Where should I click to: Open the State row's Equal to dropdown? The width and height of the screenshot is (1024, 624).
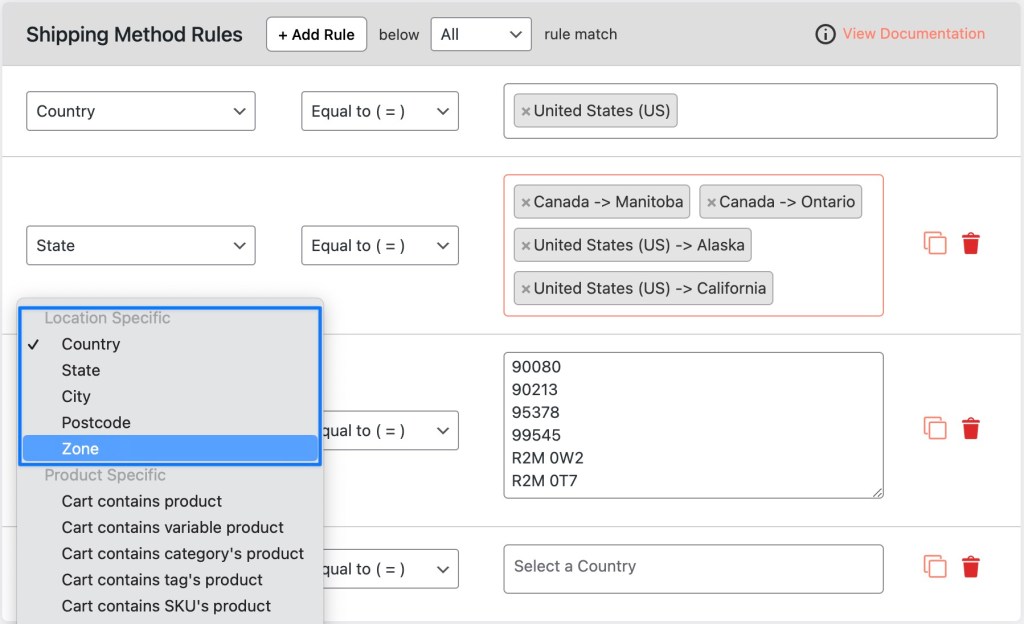coord(379,245)
